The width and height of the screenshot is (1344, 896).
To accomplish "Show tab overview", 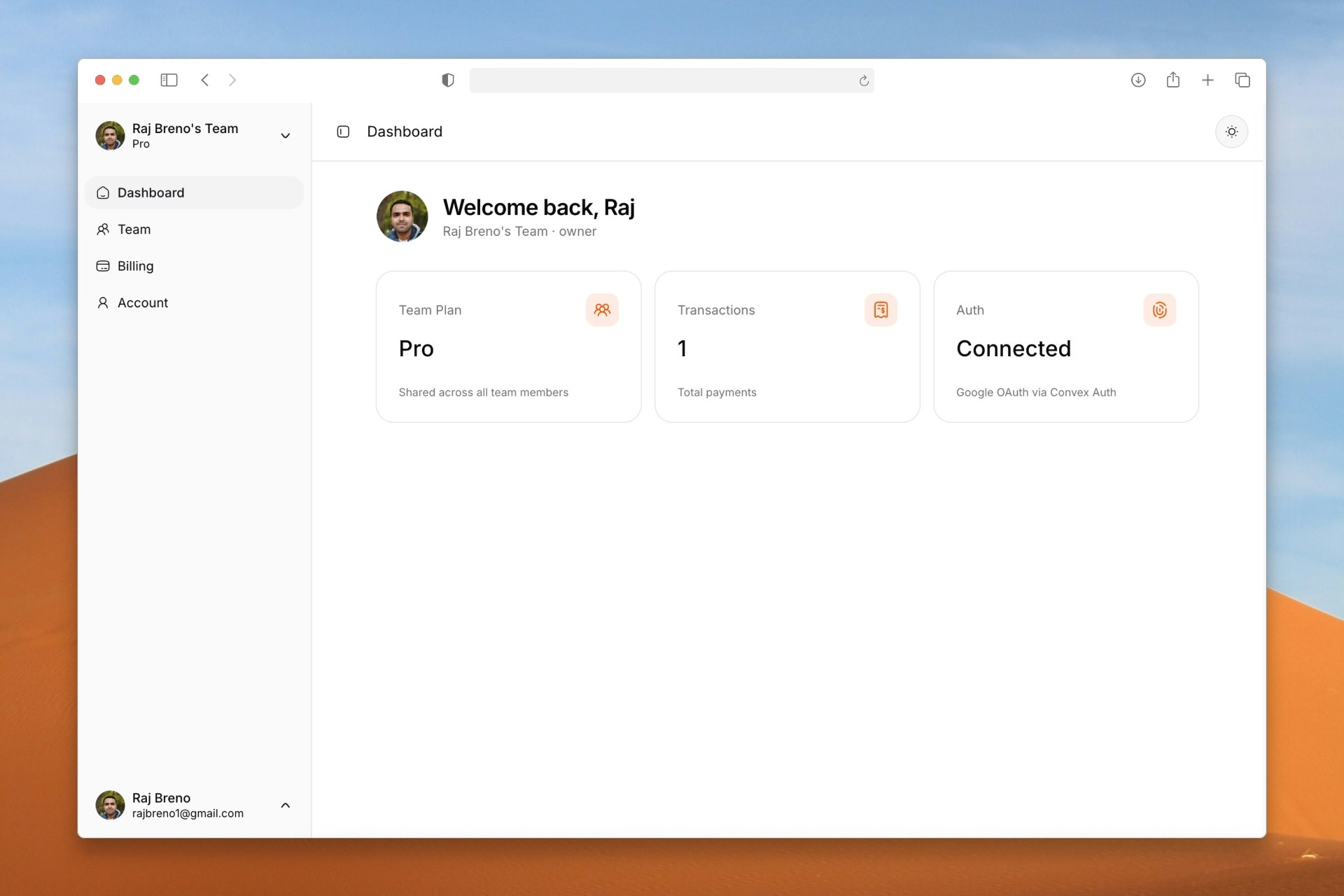I will [x=1242, y=80].
